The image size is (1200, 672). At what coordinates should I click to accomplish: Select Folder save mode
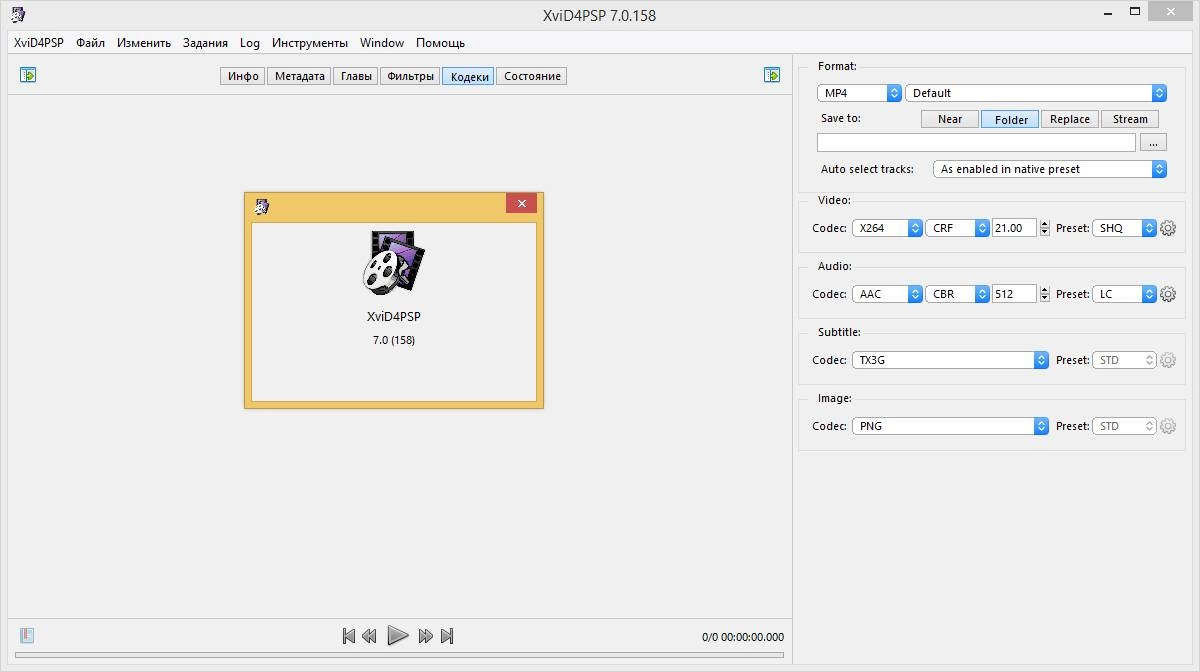(1011, 119)
